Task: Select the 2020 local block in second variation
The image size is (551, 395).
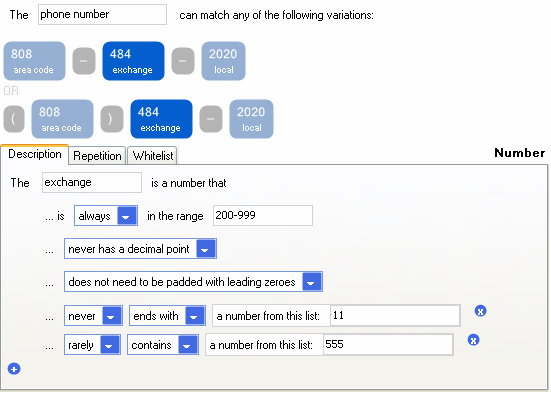Action: tap(251, 119)
